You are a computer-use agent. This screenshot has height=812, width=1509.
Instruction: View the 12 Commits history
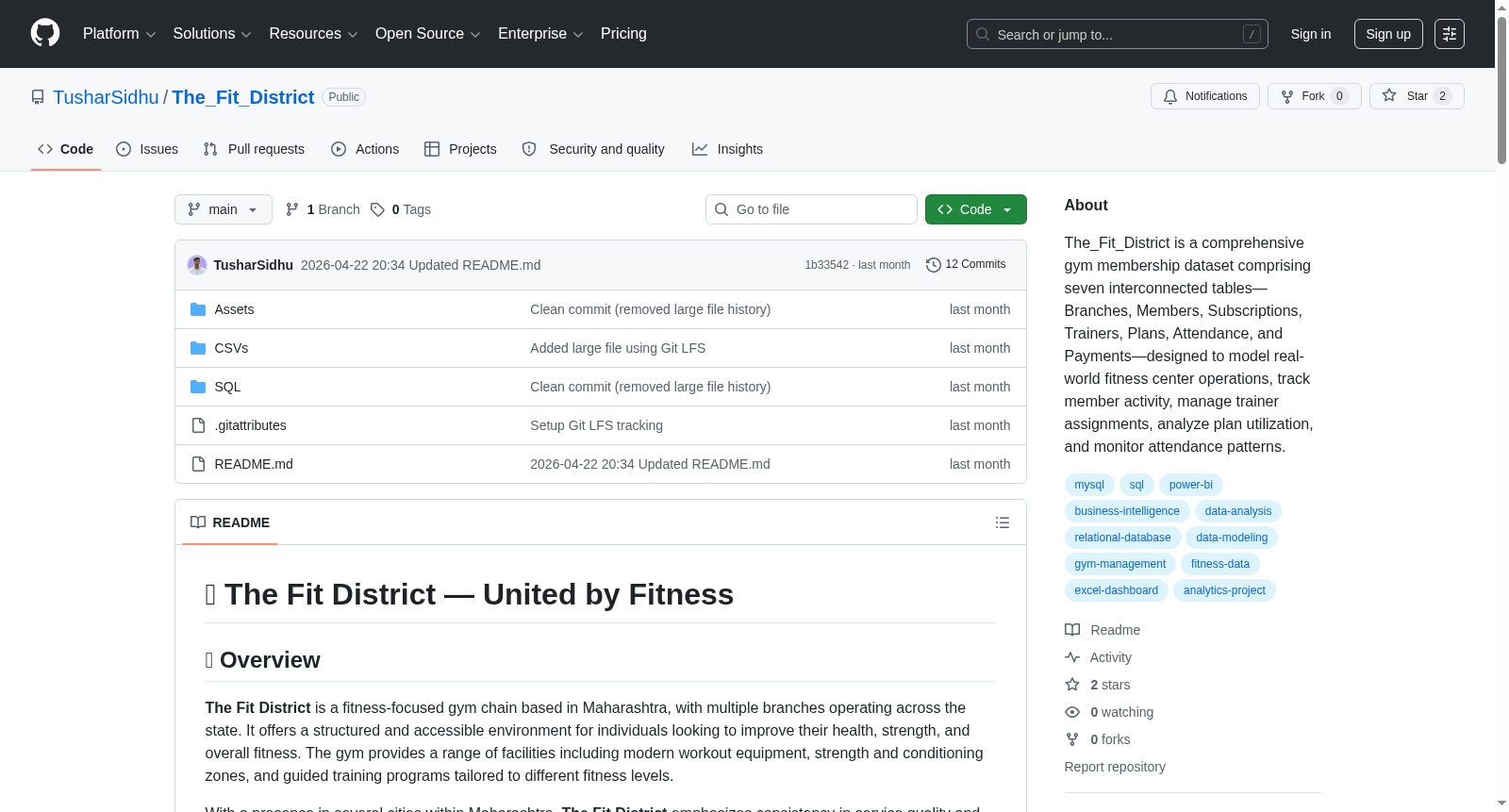pos(966,265)
